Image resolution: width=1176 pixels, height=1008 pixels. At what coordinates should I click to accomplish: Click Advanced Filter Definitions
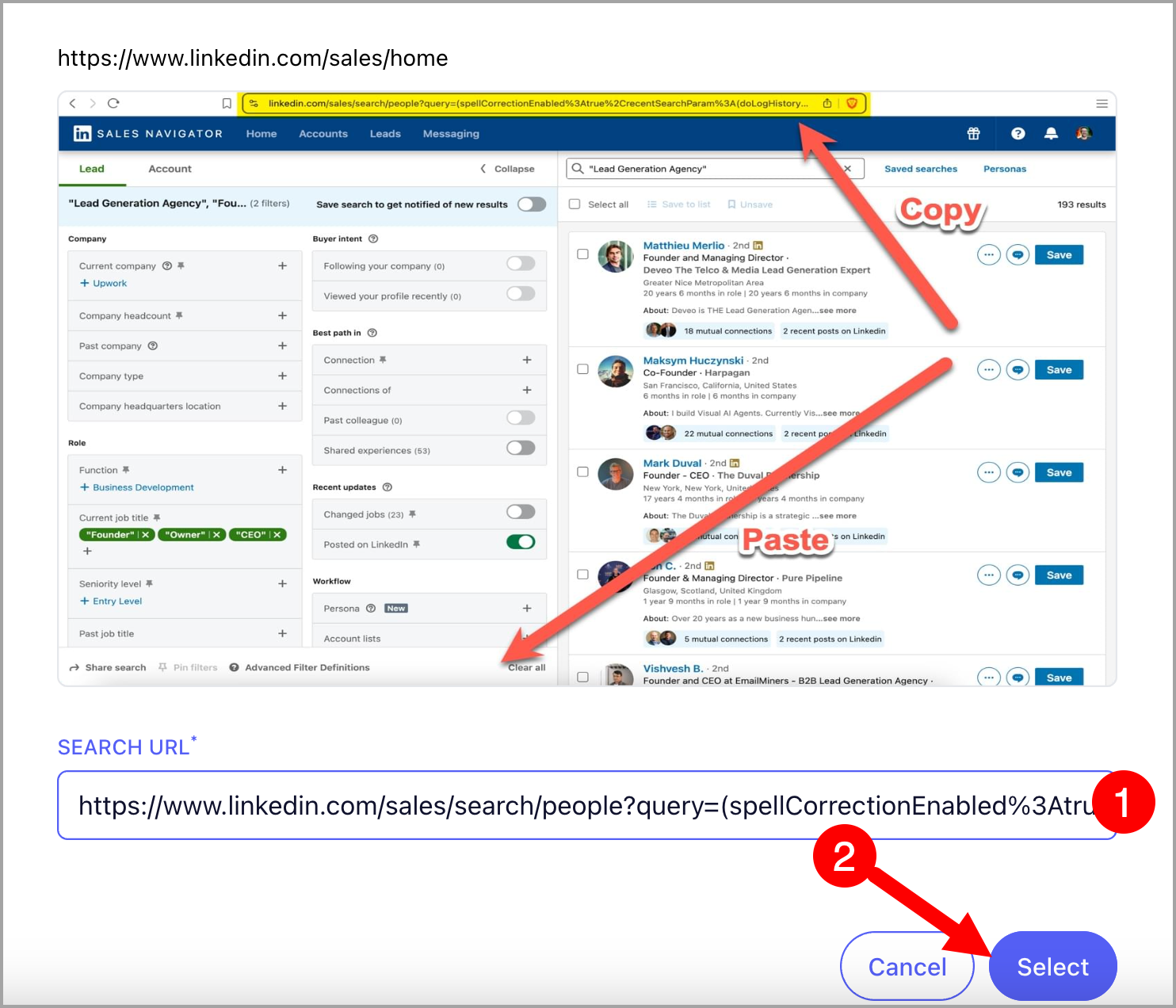pyautogui.click(x=300, y=668)
